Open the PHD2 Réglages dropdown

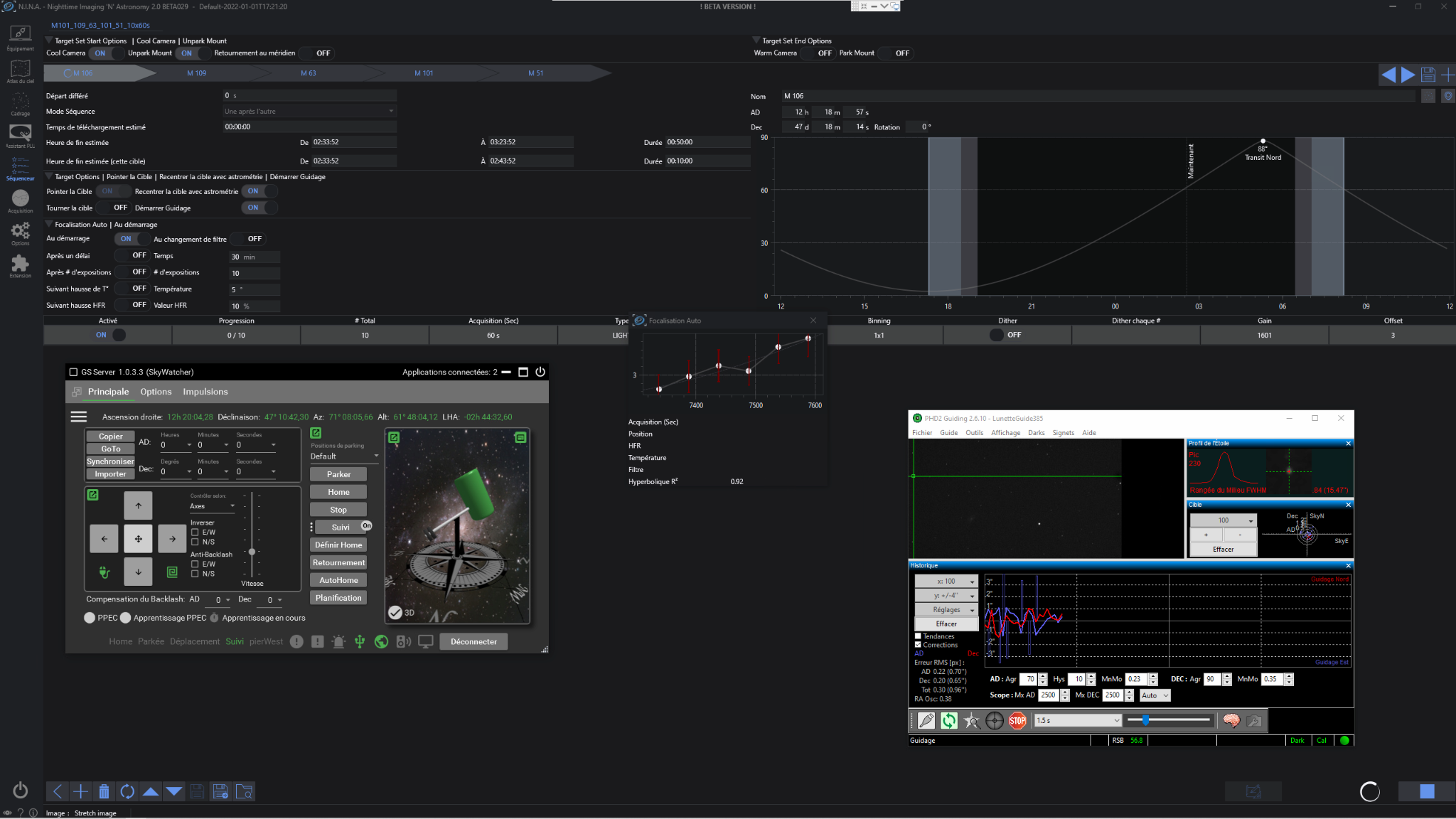point(946,610)
